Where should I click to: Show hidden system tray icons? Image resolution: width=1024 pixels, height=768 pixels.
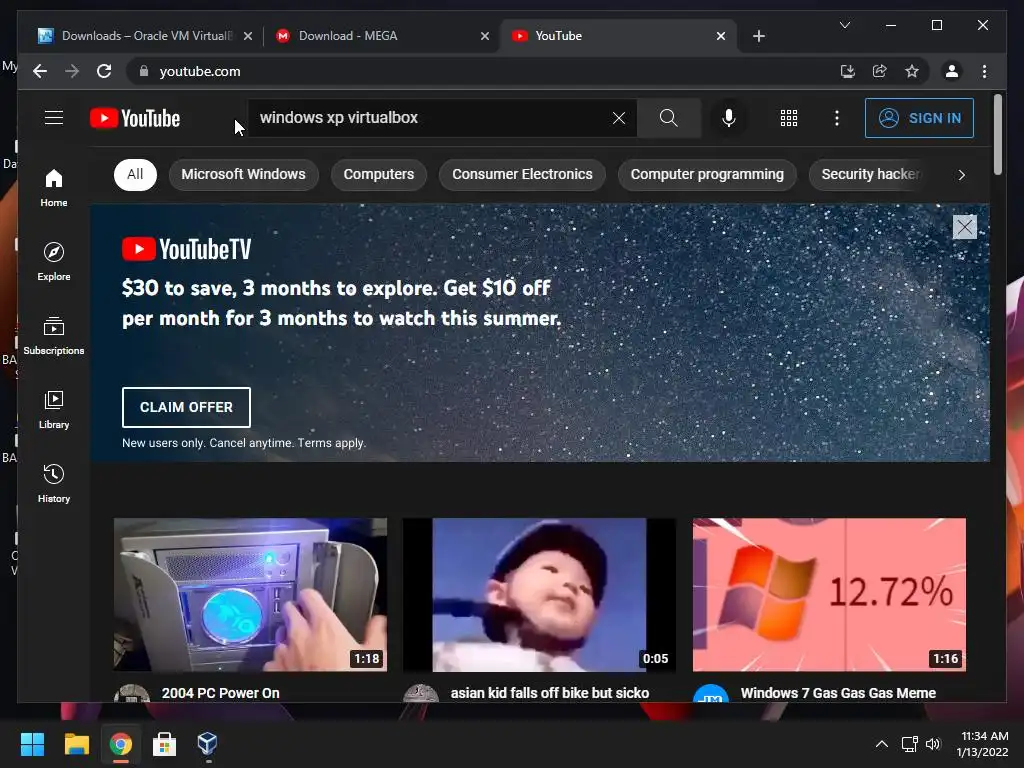(x=882, y=744)
